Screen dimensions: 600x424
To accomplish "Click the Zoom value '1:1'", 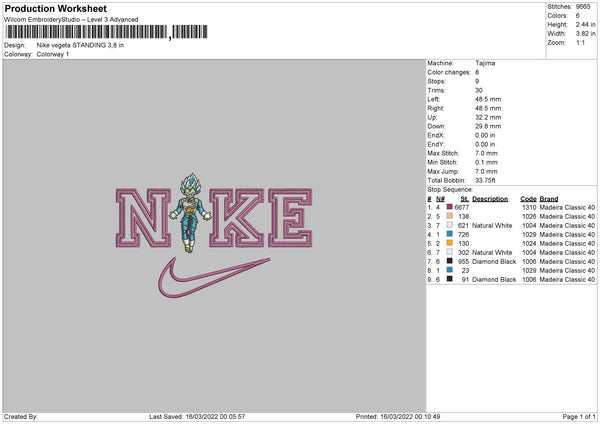I will click(580, 42).
